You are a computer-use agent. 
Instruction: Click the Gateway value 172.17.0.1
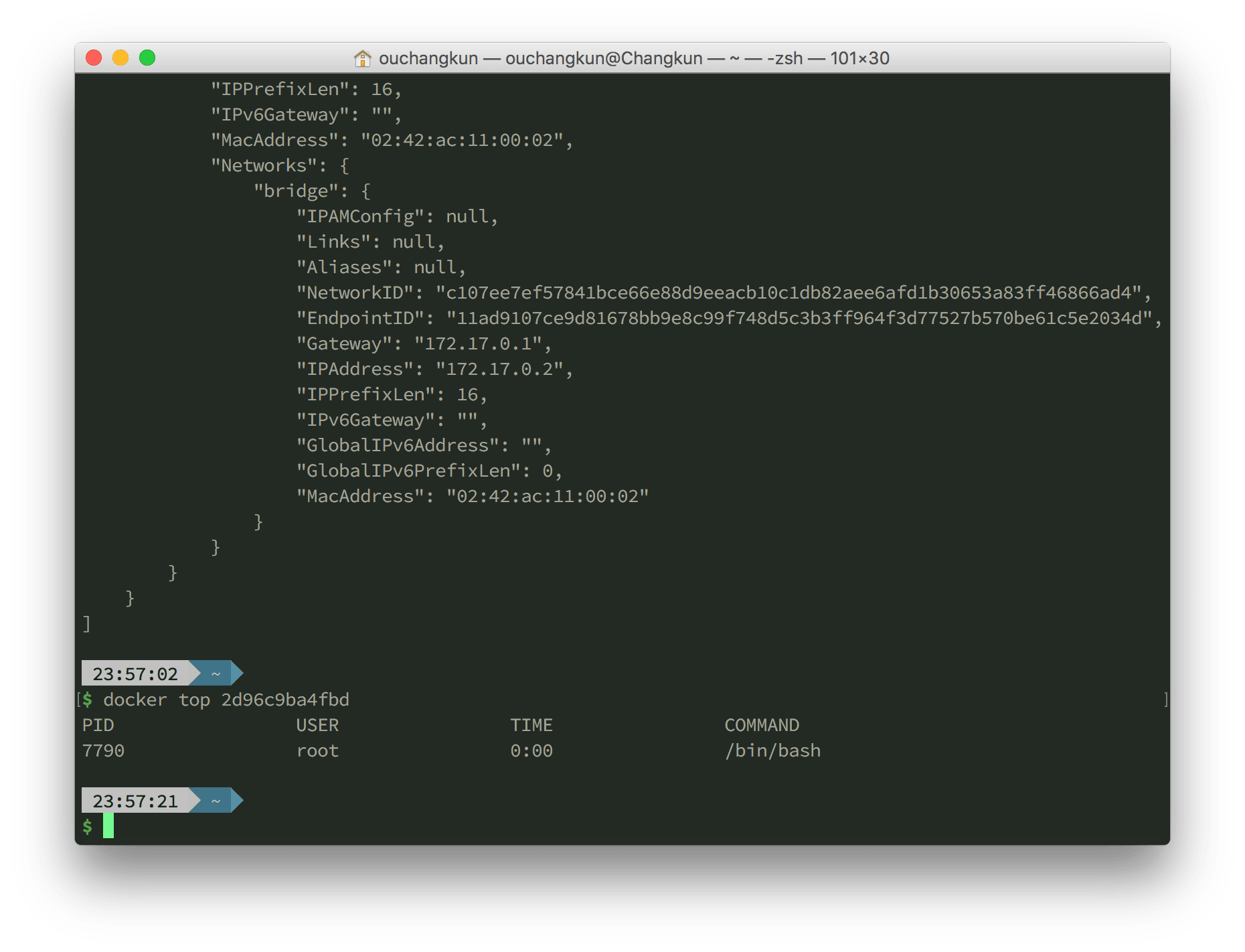479,343
